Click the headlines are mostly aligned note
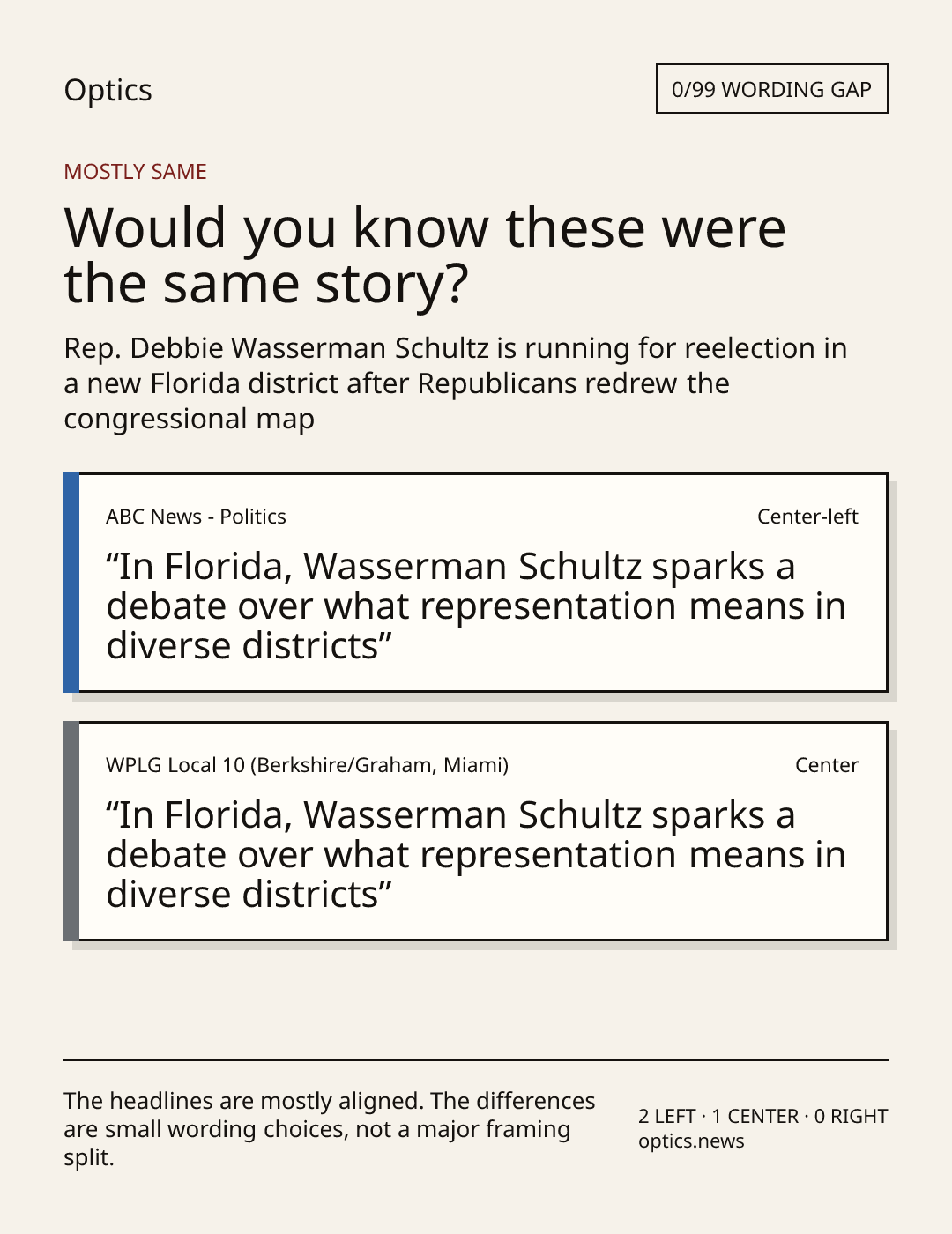 (330, 1129)
